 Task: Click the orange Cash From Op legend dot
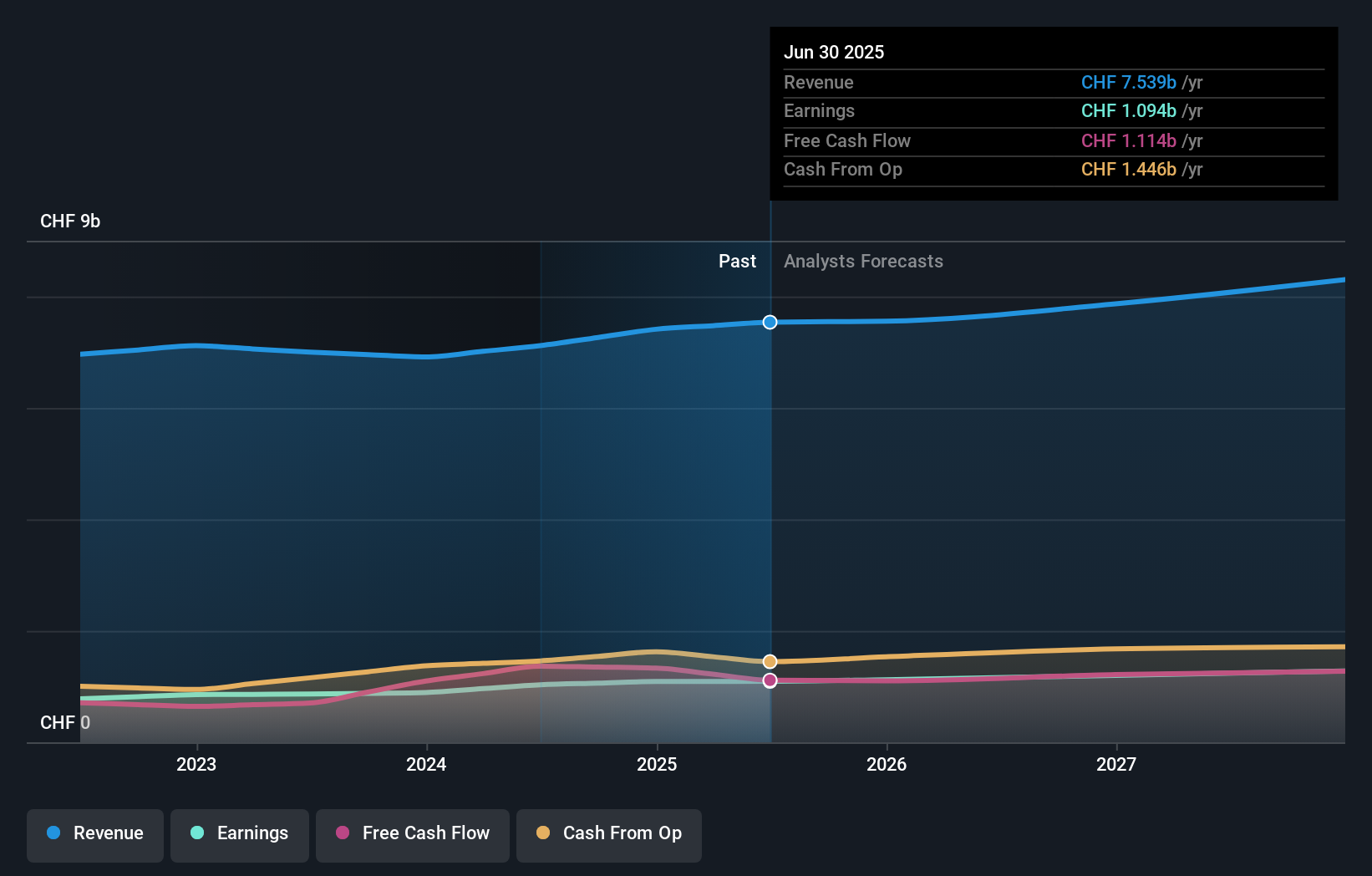[544, 833]
